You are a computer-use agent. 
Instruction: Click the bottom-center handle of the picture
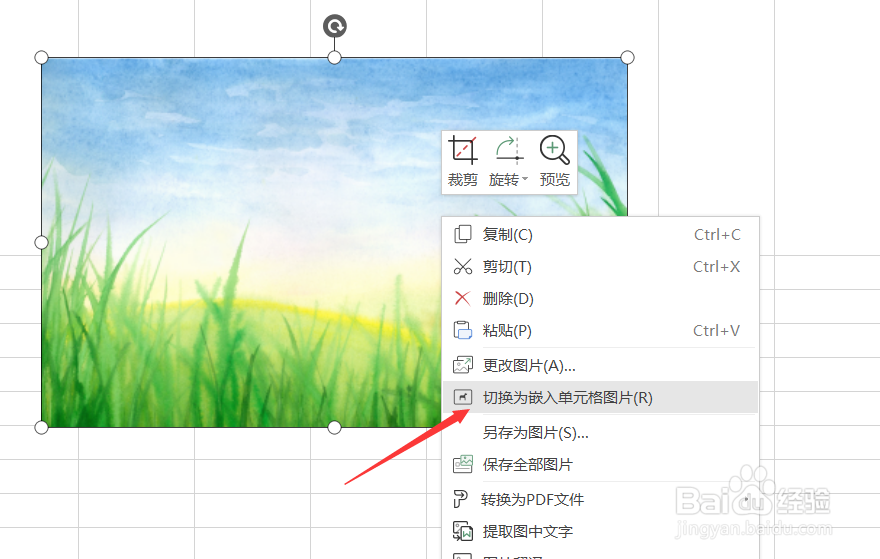click(334, 428)
